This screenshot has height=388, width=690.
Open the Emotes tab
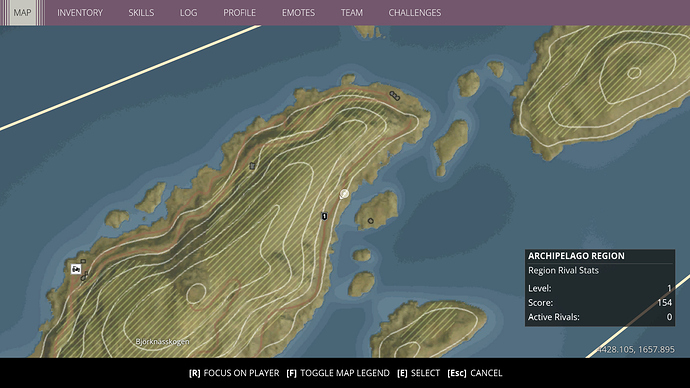[298, 13]
